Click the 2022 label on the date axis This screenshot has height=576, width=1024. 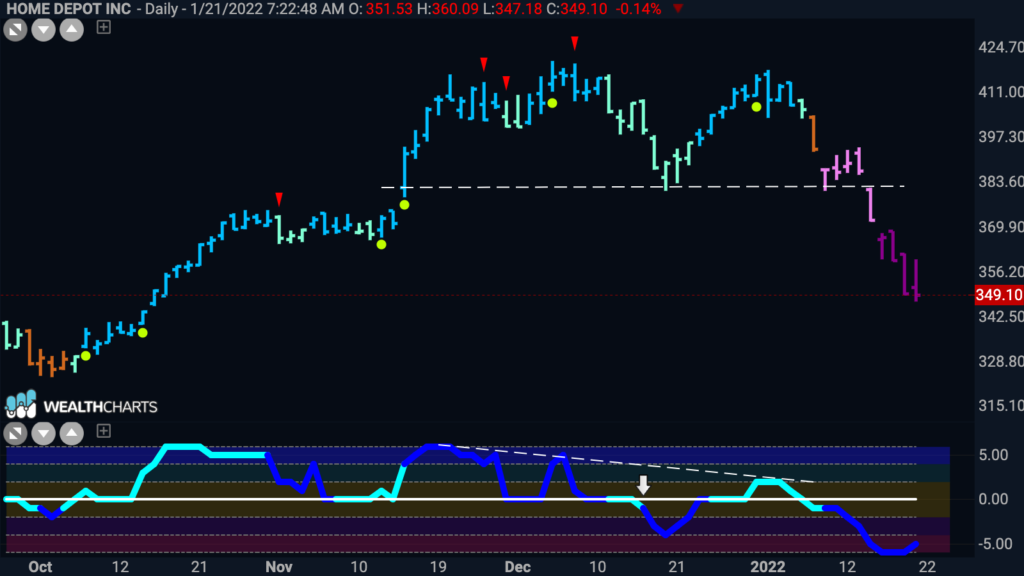767,566
